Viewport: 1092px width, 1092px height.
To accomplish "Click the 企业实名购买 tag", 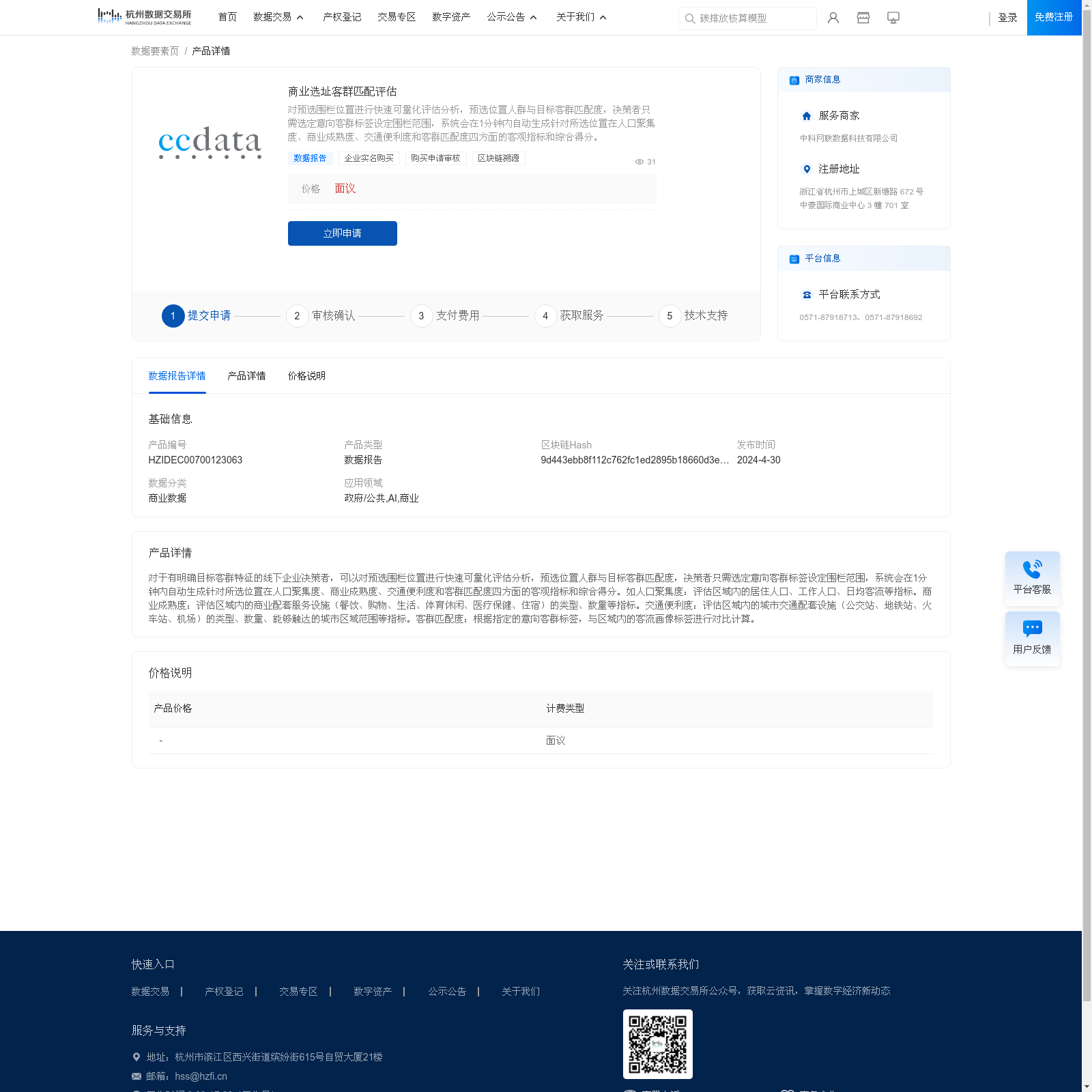I will click(x=369, y=158).
